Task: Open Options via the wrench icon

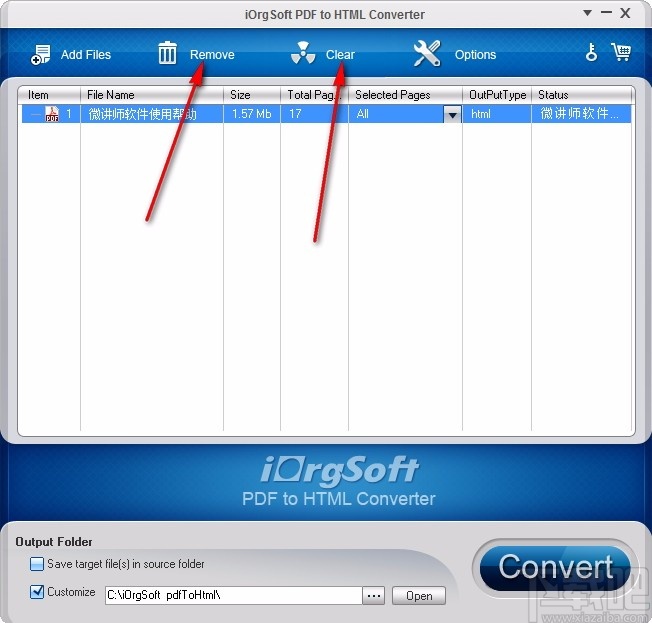Action: click(427, 53)
